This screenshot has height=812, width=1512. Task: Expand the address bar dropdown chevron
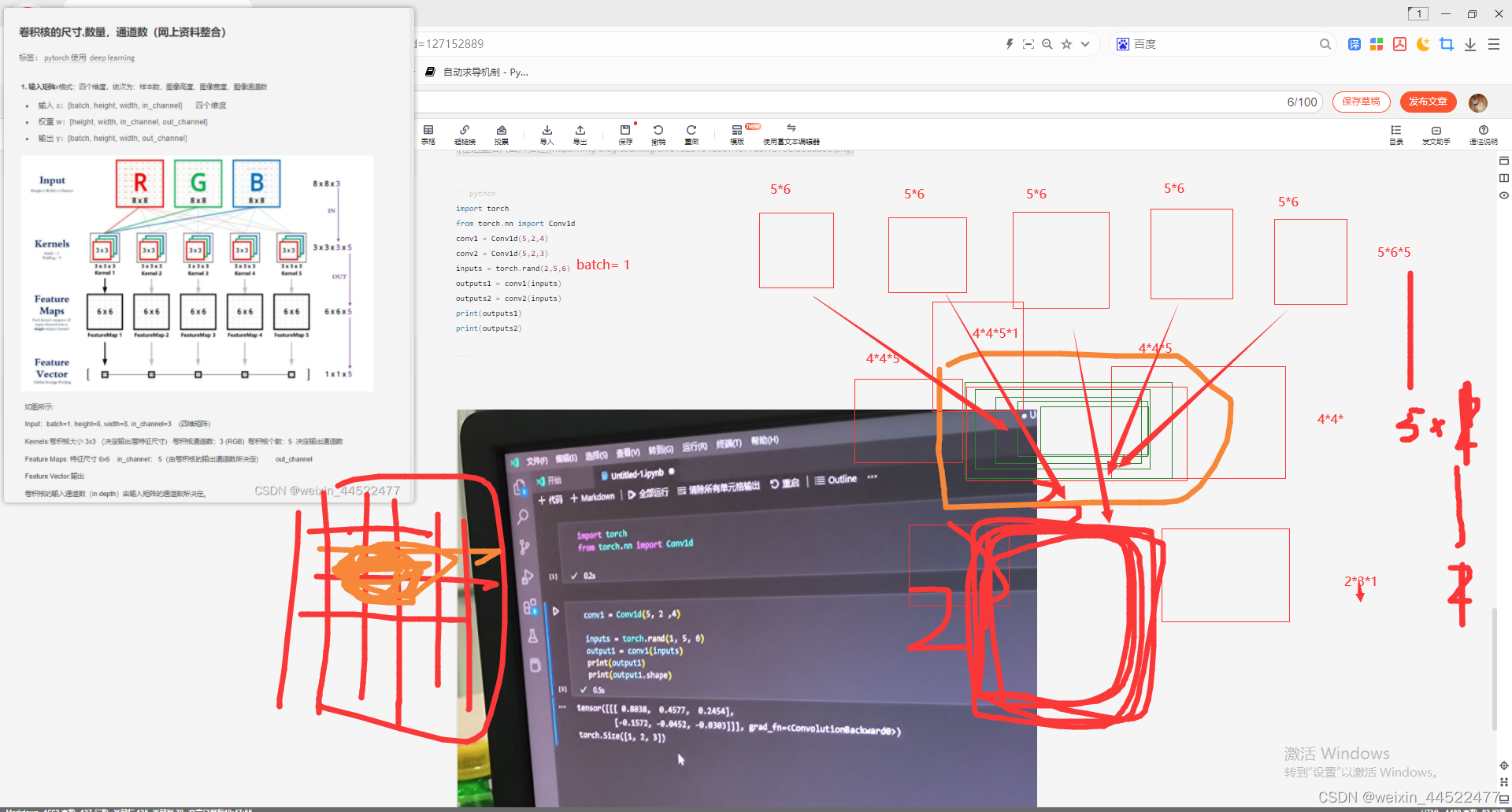pyautogui.click(x=1085, y=44)
